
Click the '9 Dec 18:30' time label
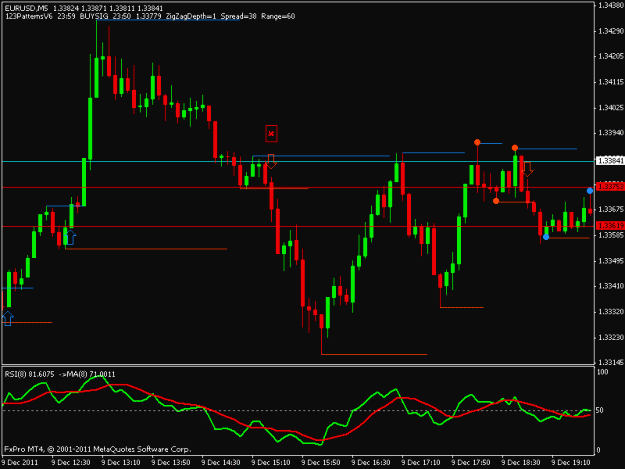pyautogui.click(x=521, y=463)
